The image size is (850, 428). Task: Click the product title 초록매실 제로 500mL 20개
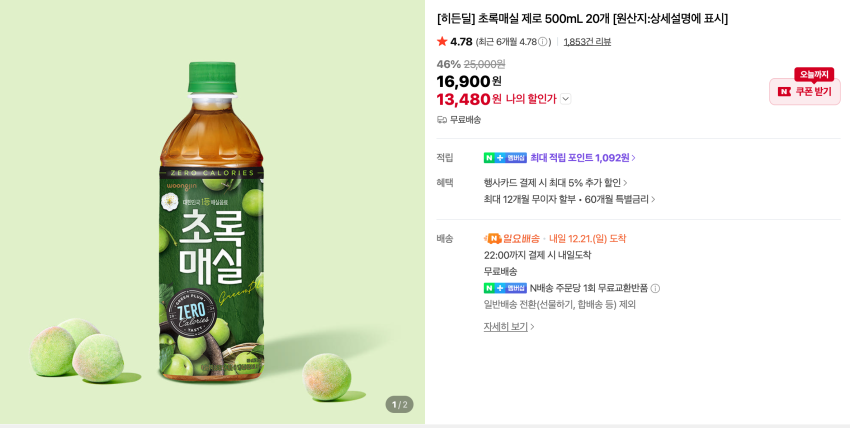tap(582, 18)
